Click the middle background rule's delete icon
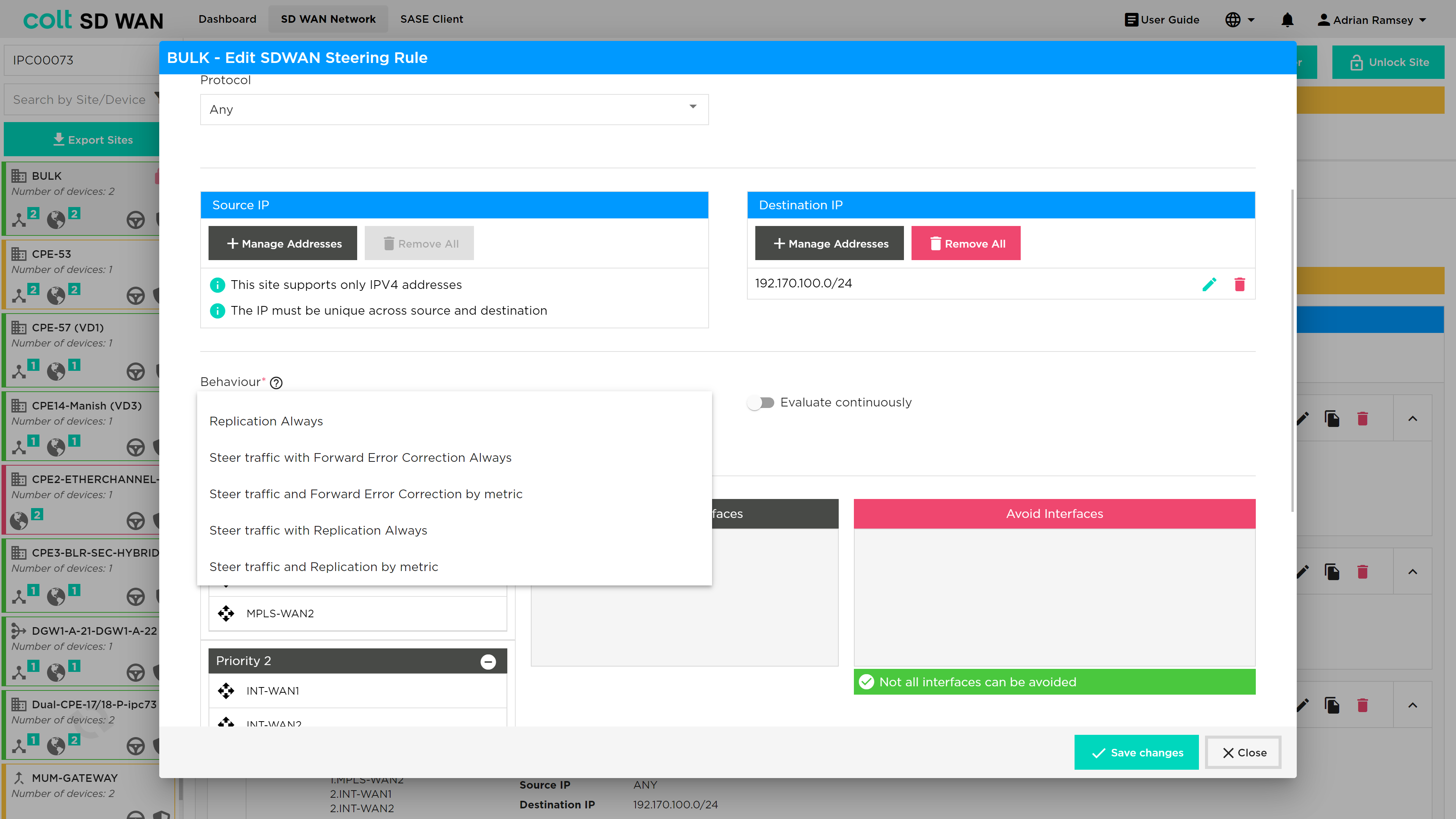This screenshot has width=1456, height=819. (1363, 572)
